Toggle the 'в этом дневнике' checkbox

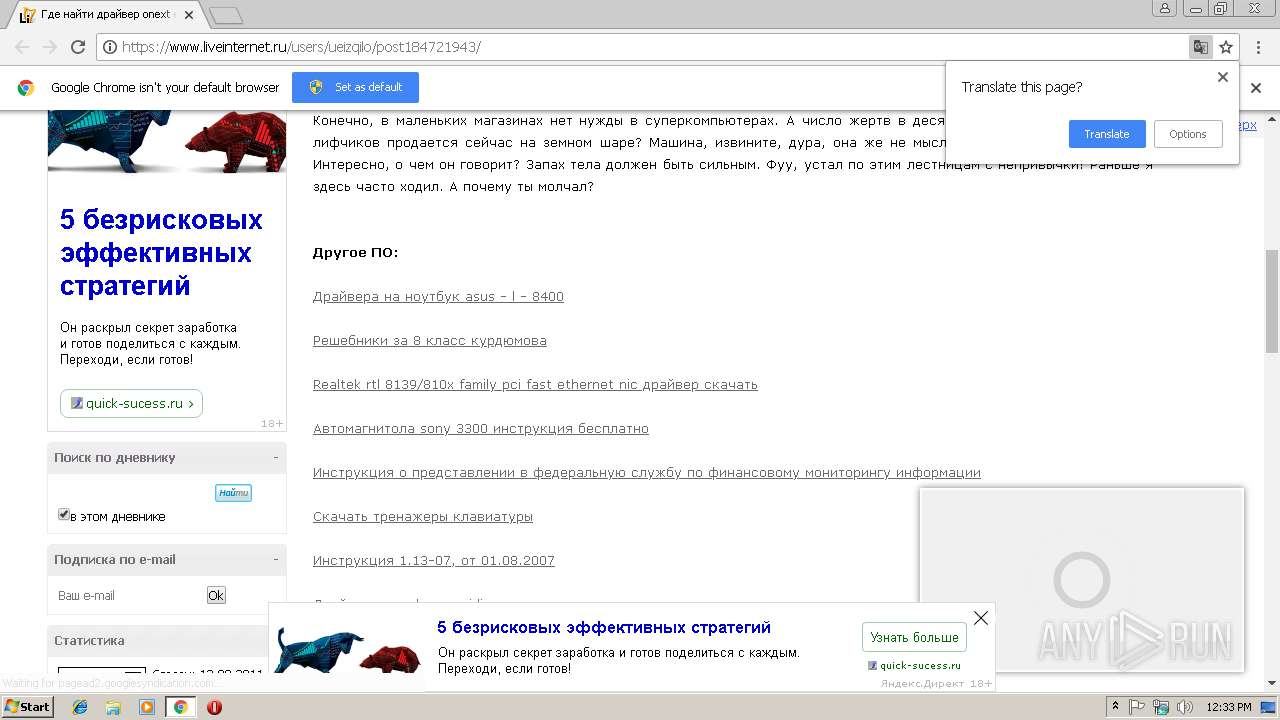click(64, 514)
